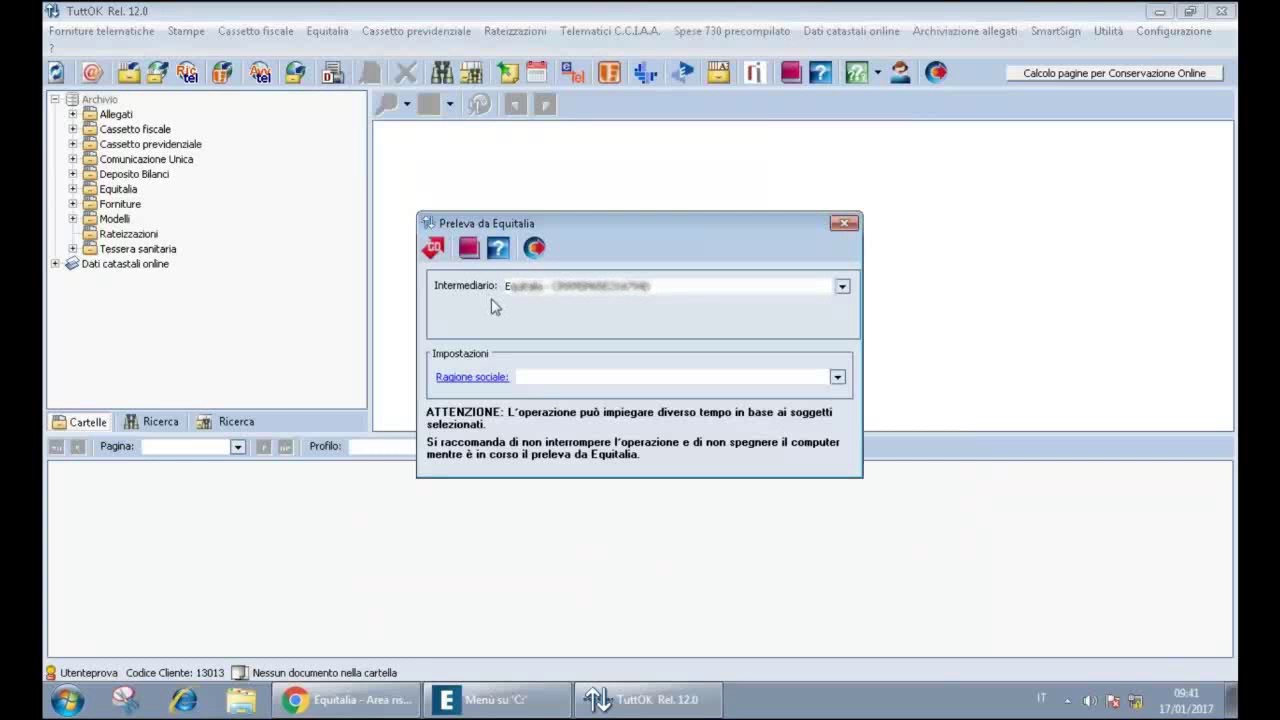Expand the Dati catastali online tree node
The width and height of the screenshot is (1280, 720).
[55, 264]
